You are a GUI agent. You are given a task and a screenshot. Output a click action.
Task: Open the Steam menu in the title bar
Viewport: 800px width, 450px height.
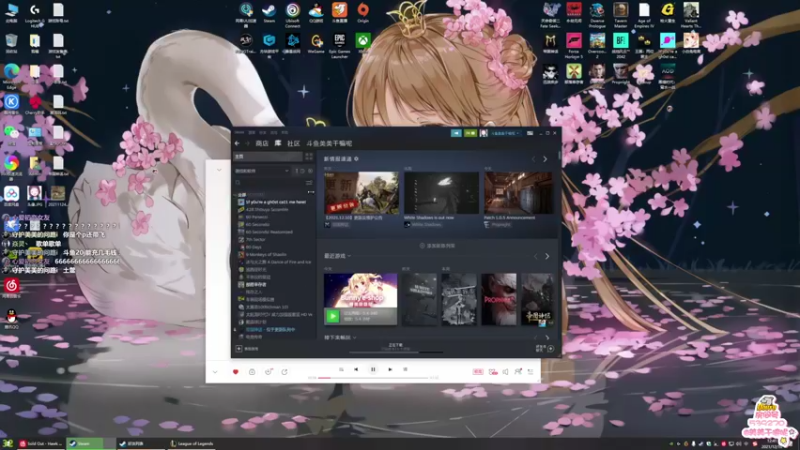tap(239, 133)
